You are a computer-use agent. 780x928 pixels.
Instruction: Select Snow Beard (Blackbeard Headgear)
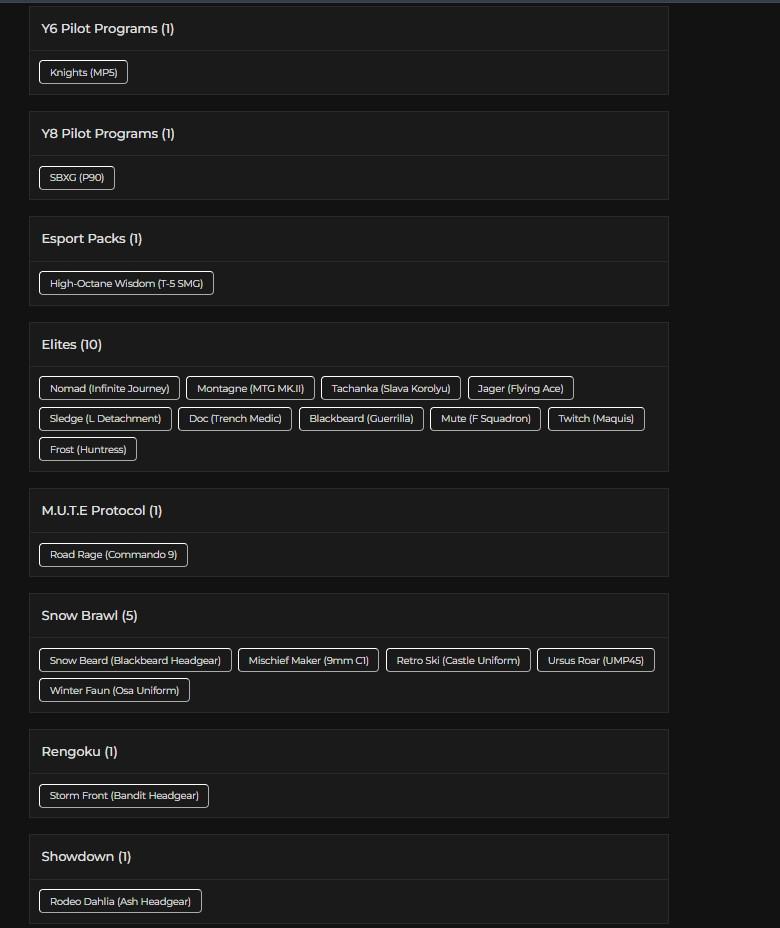click(135, 661)
